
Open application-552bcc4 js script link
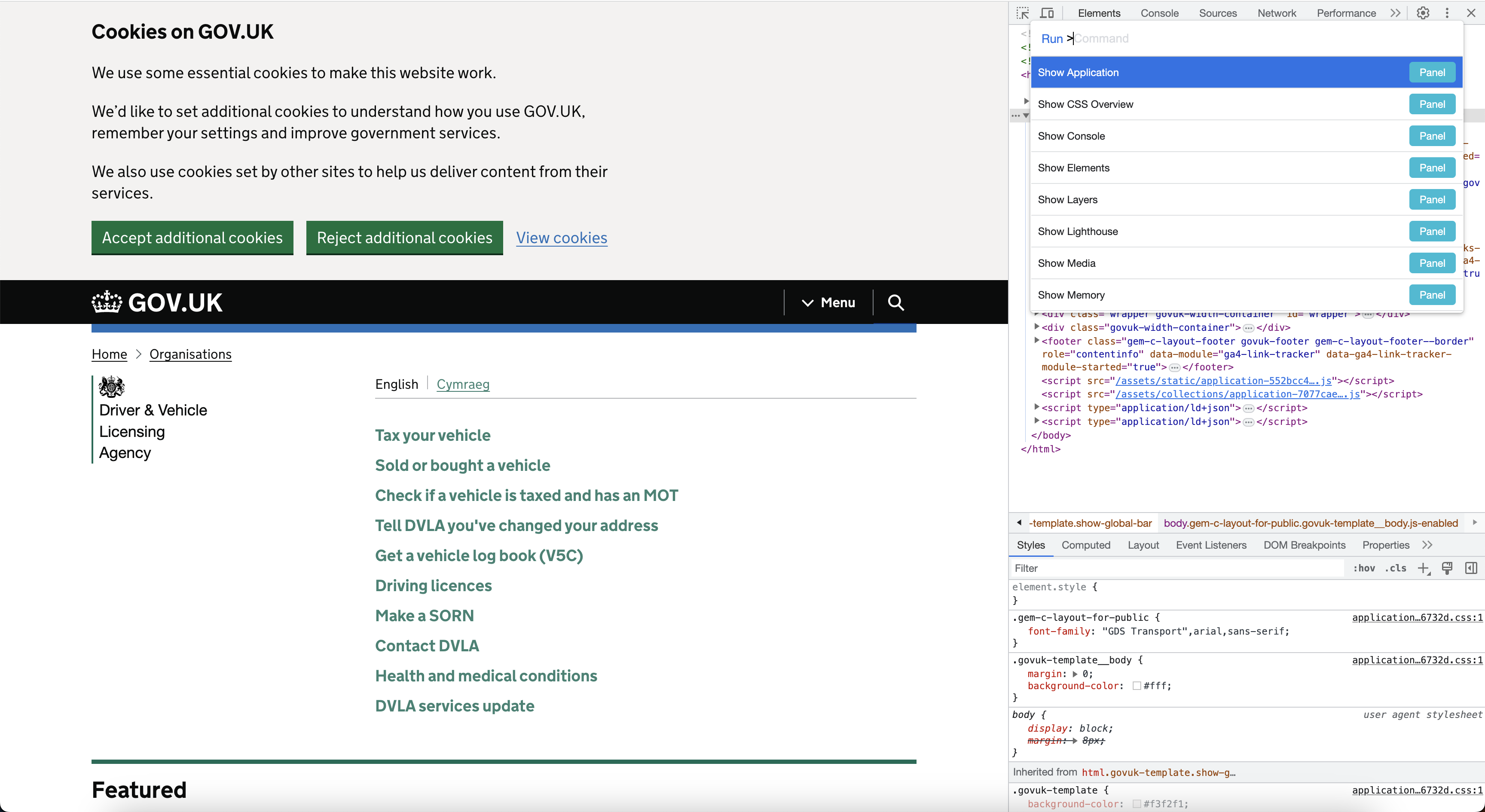pyautogui.click(x=1223, y=380)
